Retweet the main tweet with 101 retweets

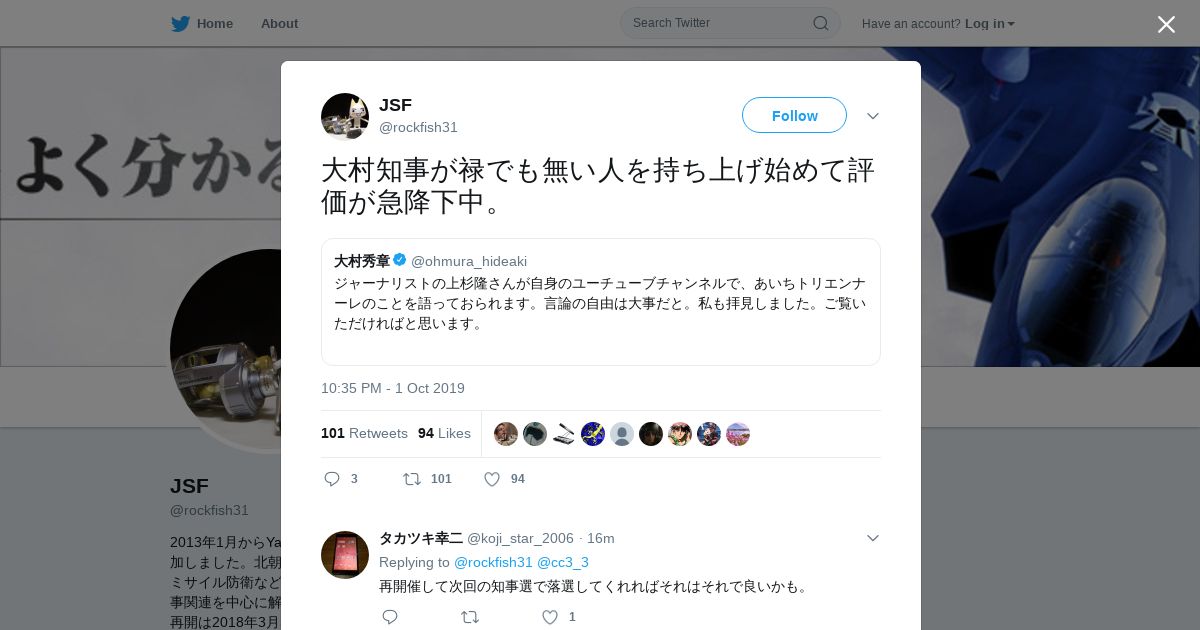coord(412,479)
